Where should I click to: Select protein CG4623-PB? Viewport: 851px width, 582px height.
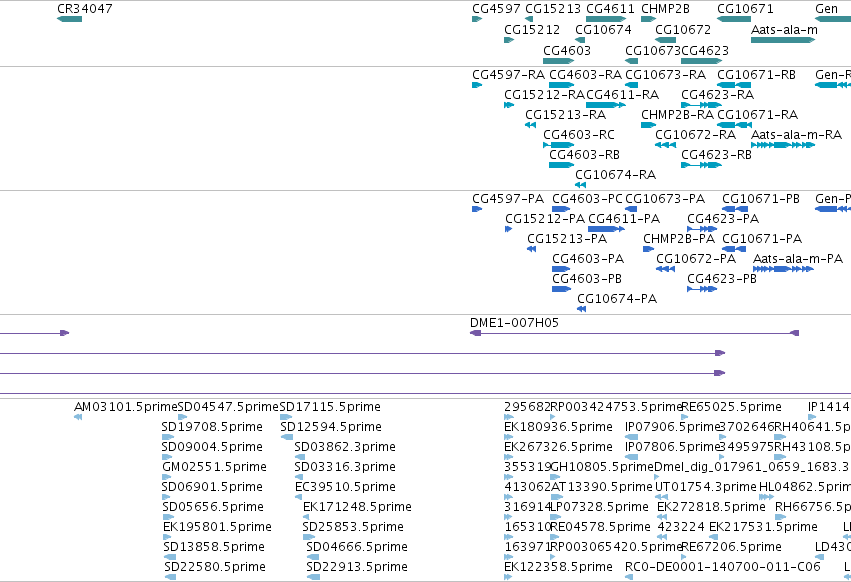pos(702,289)
